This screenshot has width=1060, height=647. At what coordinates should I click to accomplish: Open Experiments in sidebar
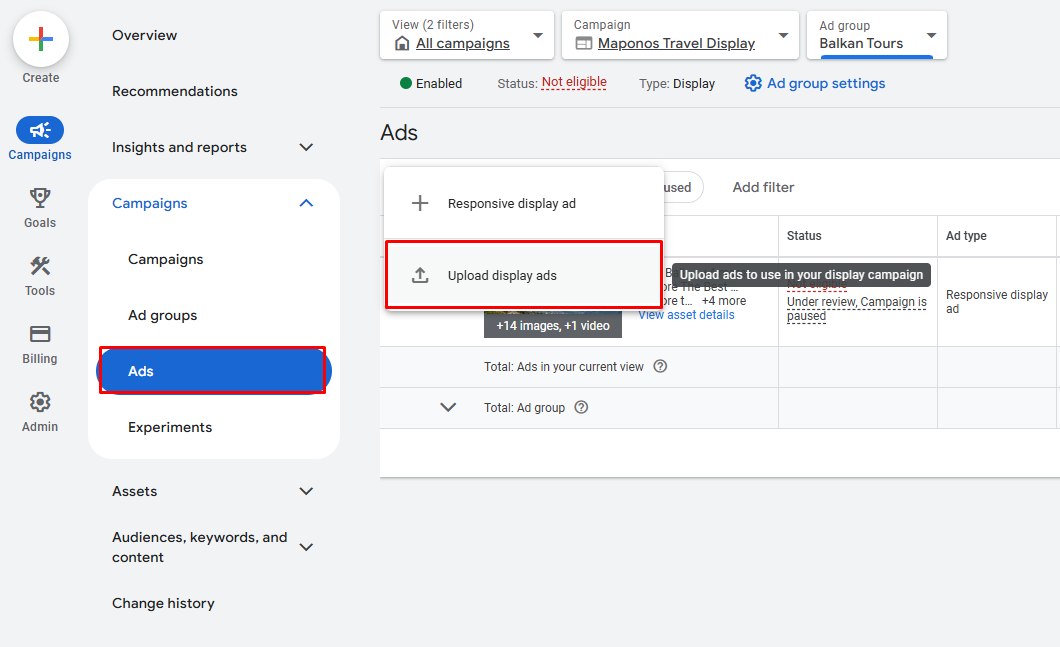tap(170, 427)
